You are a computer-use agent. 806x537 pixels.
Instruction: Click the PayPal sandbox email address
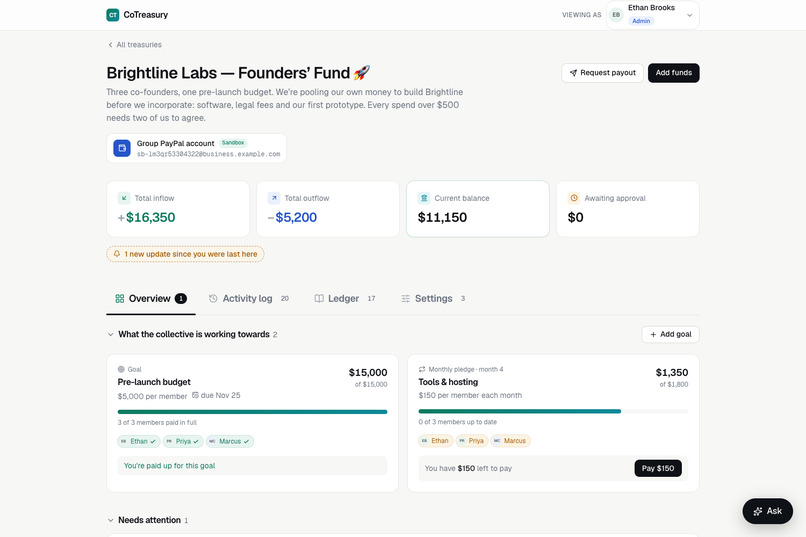pos(208,154)
